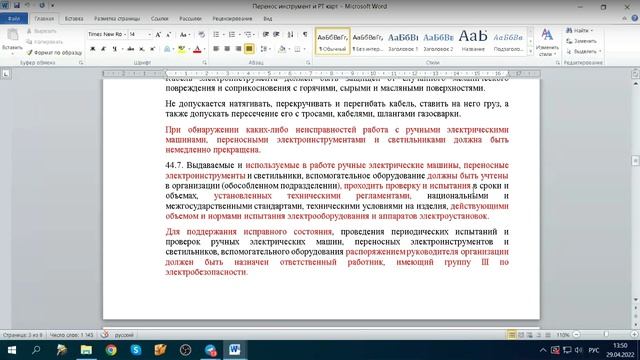The width and height of the screenshot is (640, 360).
Task: Zoom out with minus button
Action: [x=576, y=335]
